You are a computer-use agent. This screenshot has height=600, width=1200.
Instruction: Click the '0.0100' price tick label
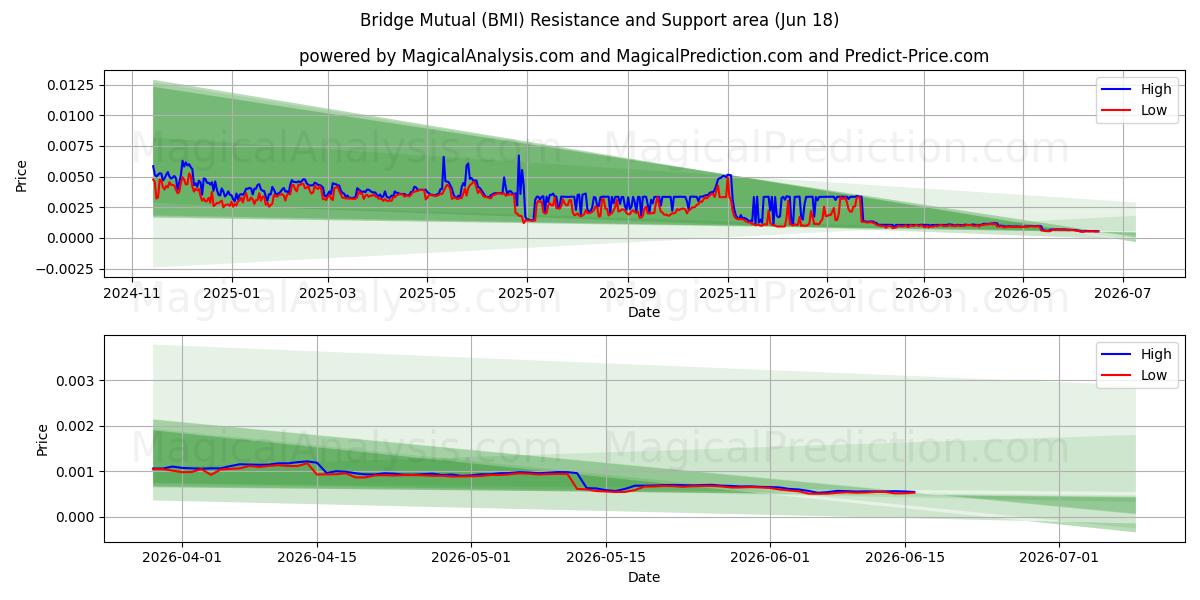73,116
